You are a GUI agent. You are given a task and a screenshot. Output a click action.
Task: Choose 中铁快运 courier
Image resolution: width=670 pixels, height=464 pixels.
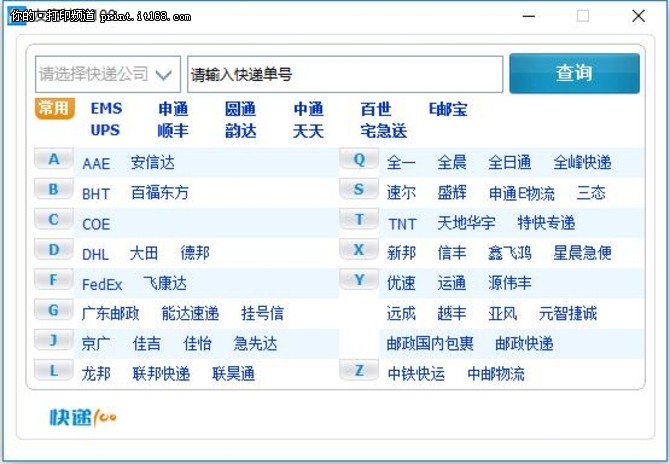416,374
